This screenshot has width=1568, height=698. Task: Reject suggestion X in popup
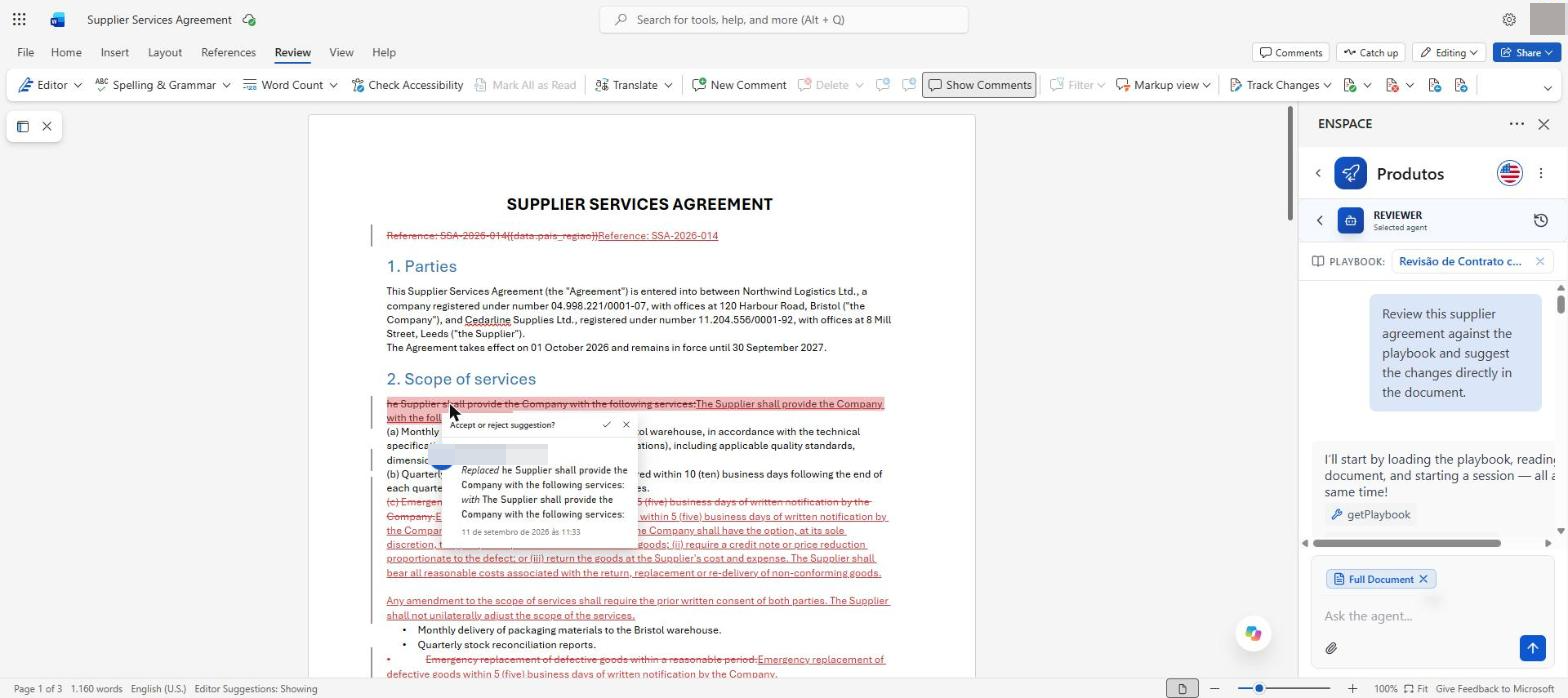[x=627, y=425]
